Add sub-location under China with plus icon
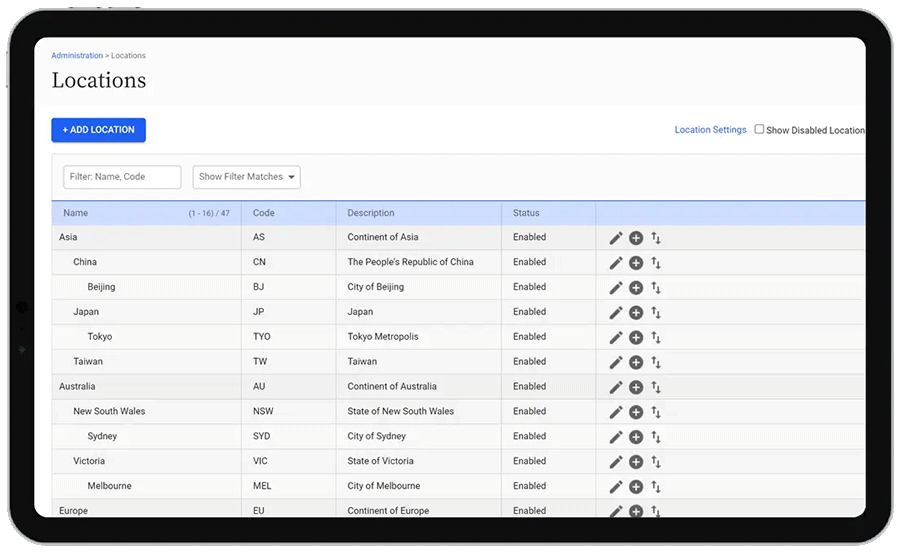This screenshot has height=554, width=900. click(636, 263)
